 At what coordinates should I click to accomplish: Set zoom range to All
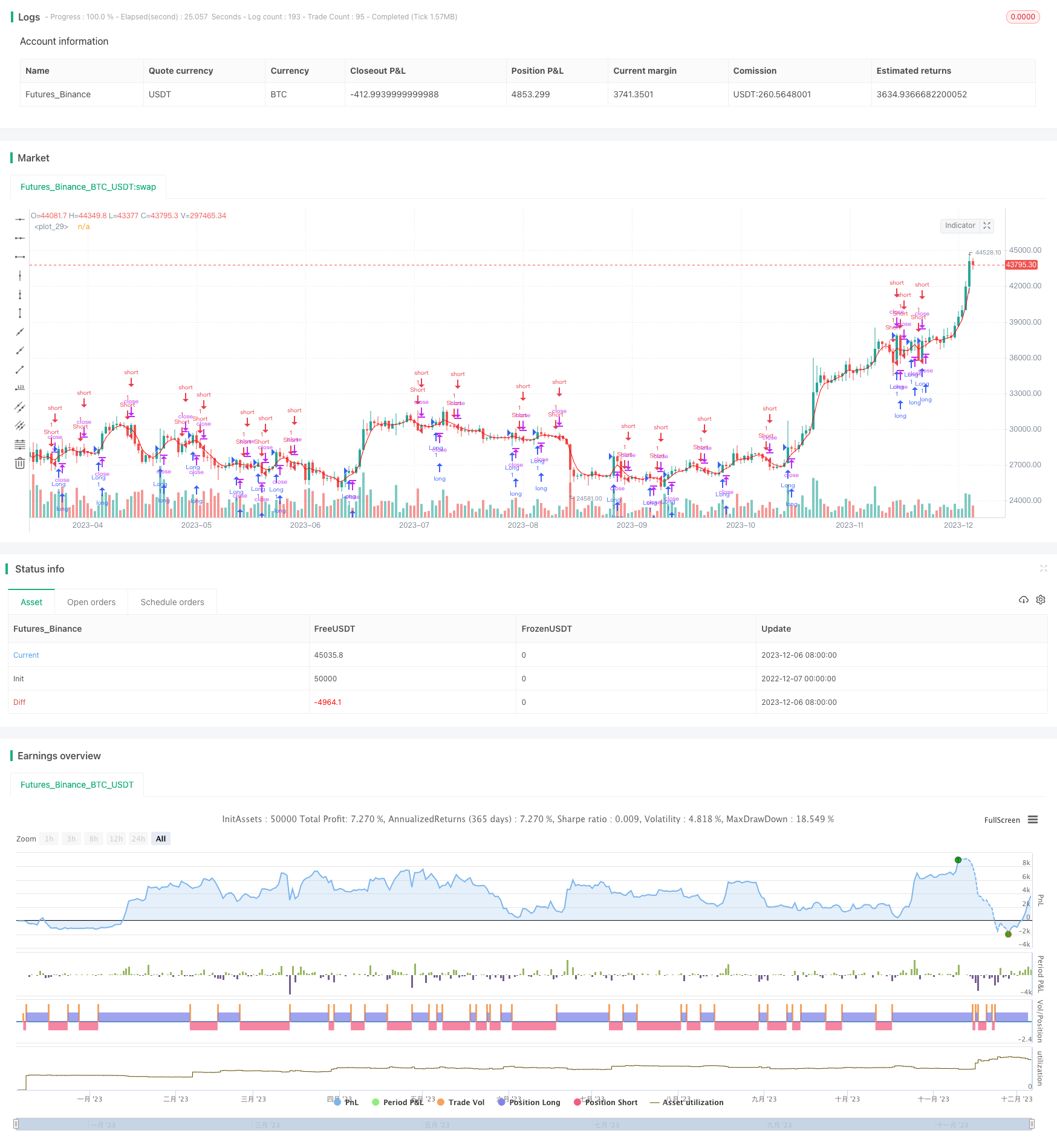tap(161, 838)
